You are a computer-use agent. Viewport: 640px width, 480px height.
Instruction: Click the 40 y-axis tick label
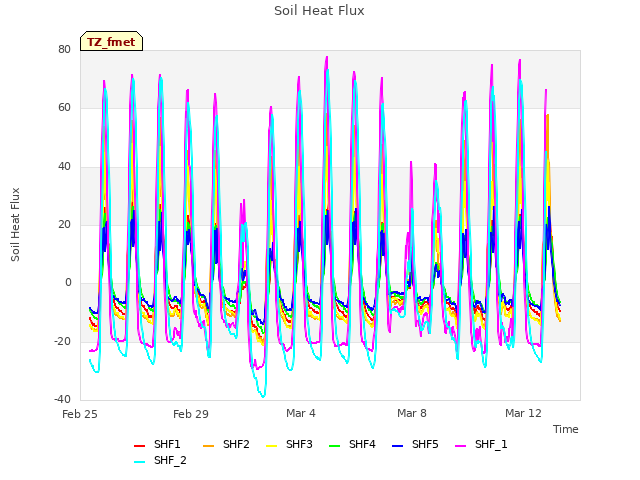64,166
